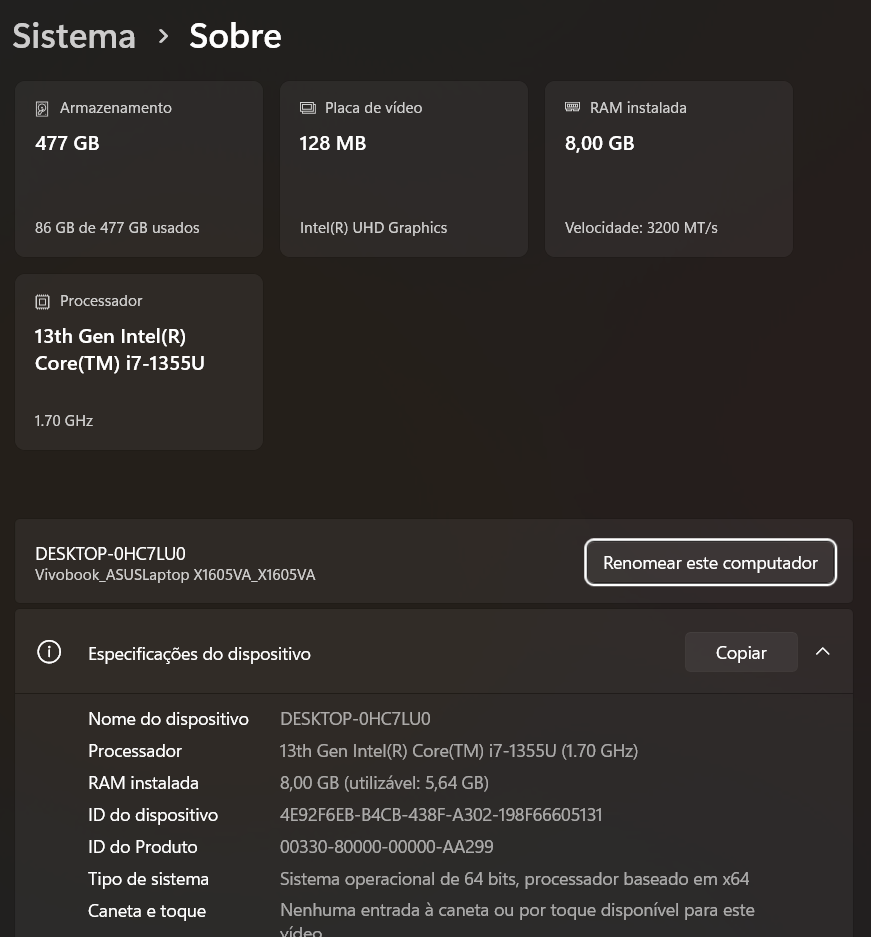Click the Velocidade: 3200 MT/s text
This screenshot has height=937, width=871.
[641, 228]
